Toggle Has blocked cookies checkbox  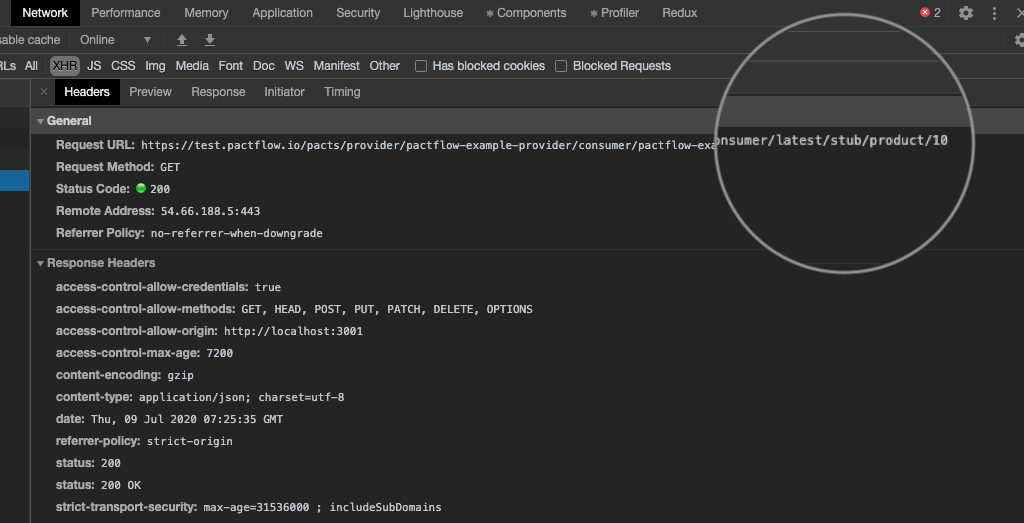tap(421, 66)
